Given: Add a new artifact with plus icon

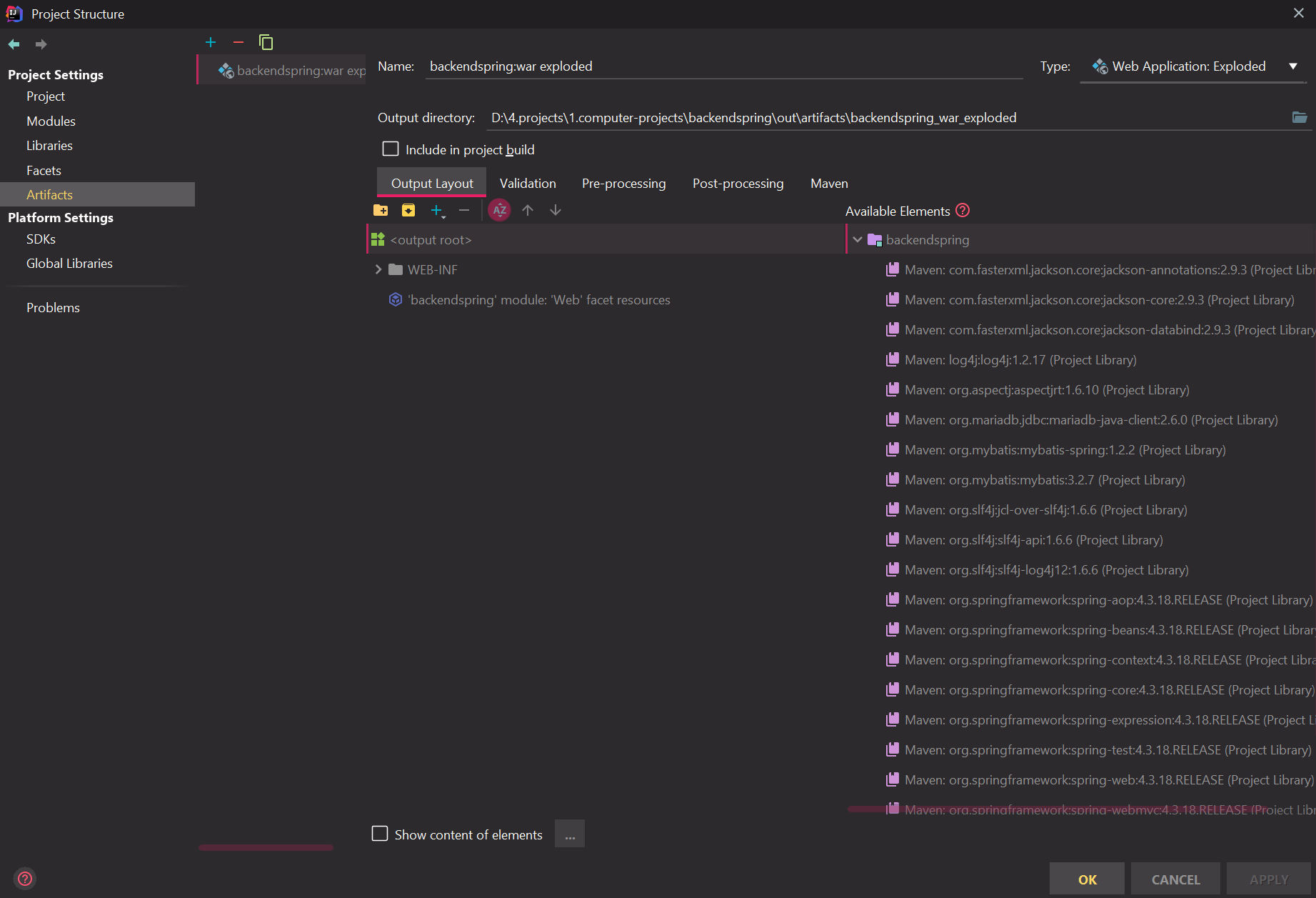Looking at the screenshot, I should 211,42.
